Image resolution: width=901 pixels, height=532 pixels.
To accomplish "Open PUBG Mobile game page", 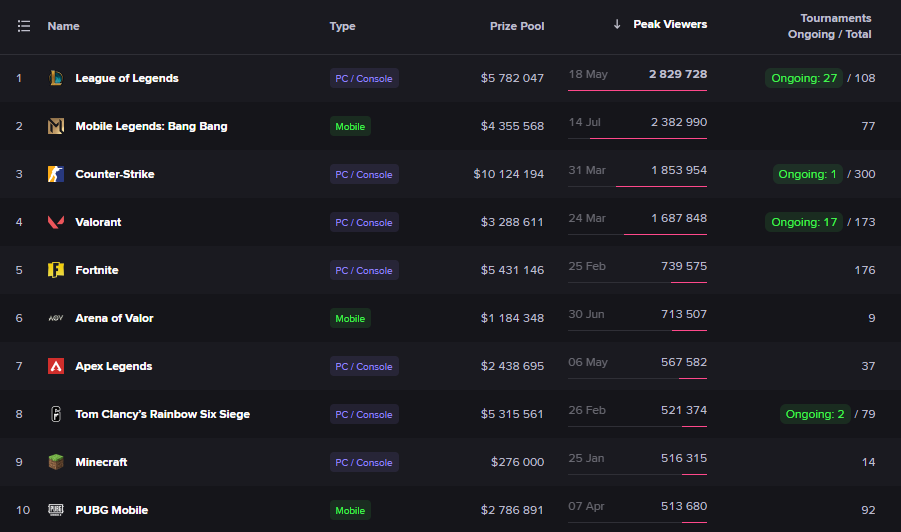I will 111,510.
